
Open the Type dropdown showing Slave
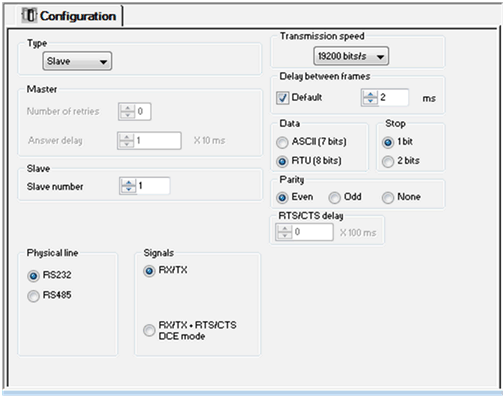tap(77, 61)
